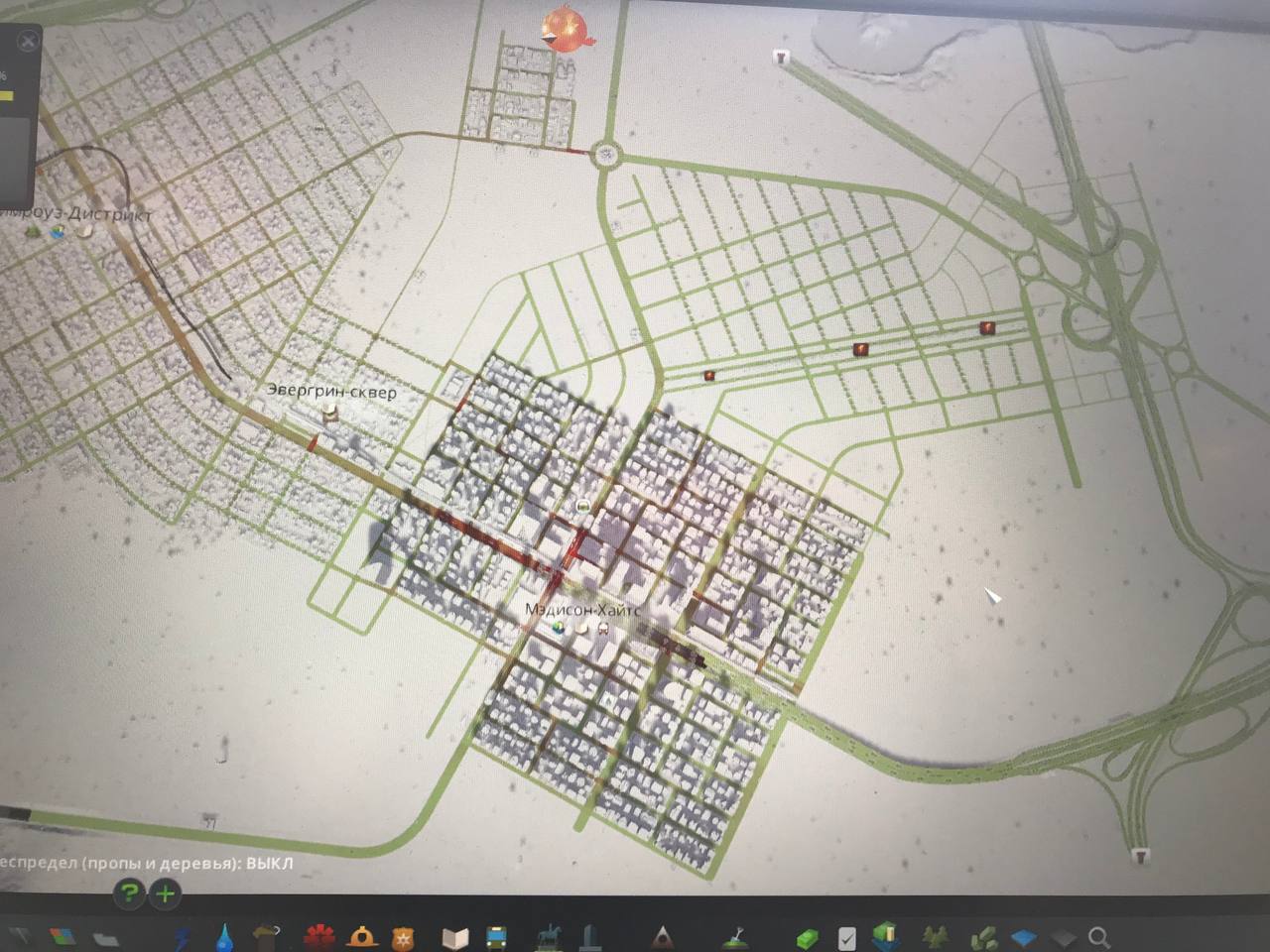Image resolution: width=1270 pixels, height=952 pixels.
Task: Select the gray surface painter tool
Action: 1063,937
